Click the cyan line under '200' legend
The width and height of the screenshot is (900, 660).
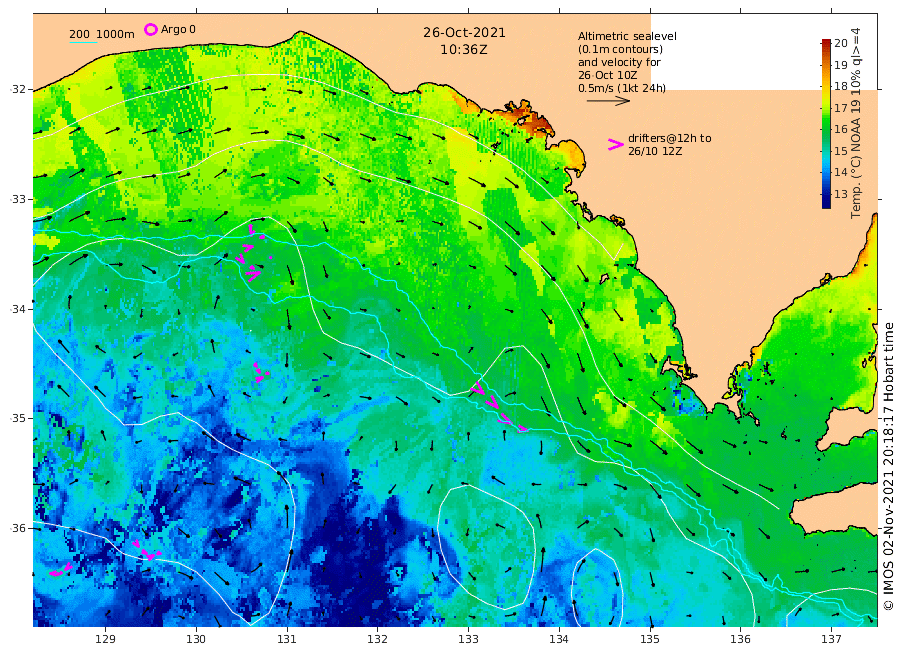tap(83, 42)
